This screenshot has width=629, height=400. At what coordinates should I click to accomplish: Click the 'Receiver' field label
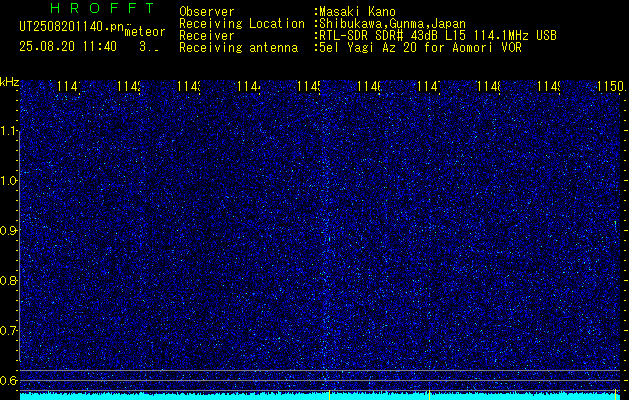(x=207, y=36)
